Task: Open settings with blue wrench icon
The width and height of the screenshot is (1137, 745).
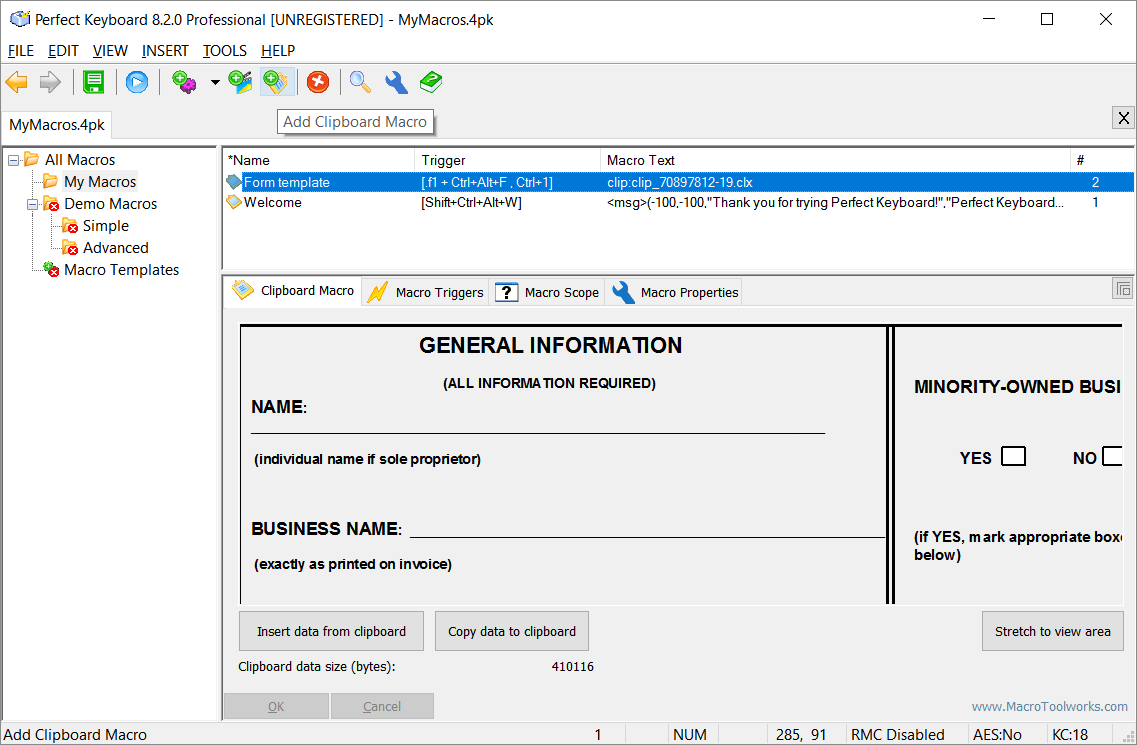Action: click(x=396, y=82)
